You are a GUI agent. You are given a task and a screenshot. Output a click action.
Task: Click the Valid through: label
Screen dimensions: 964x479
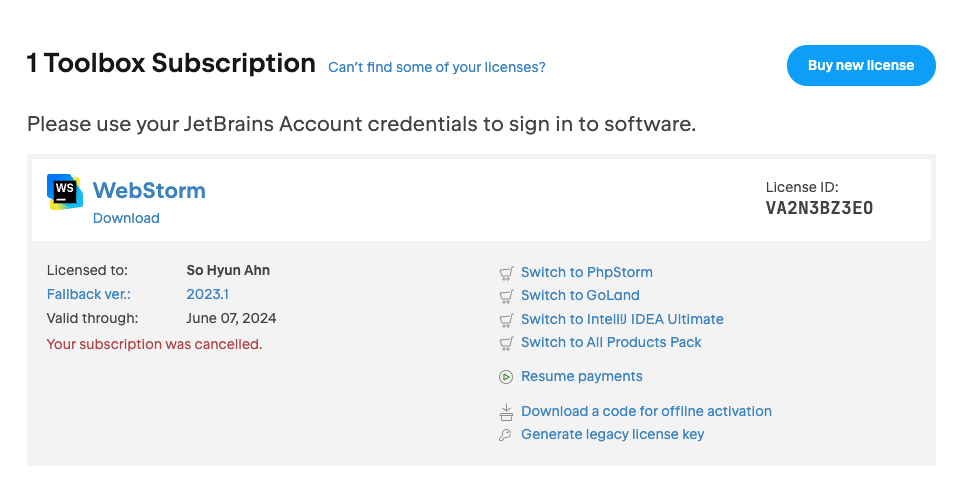(92, 319)
